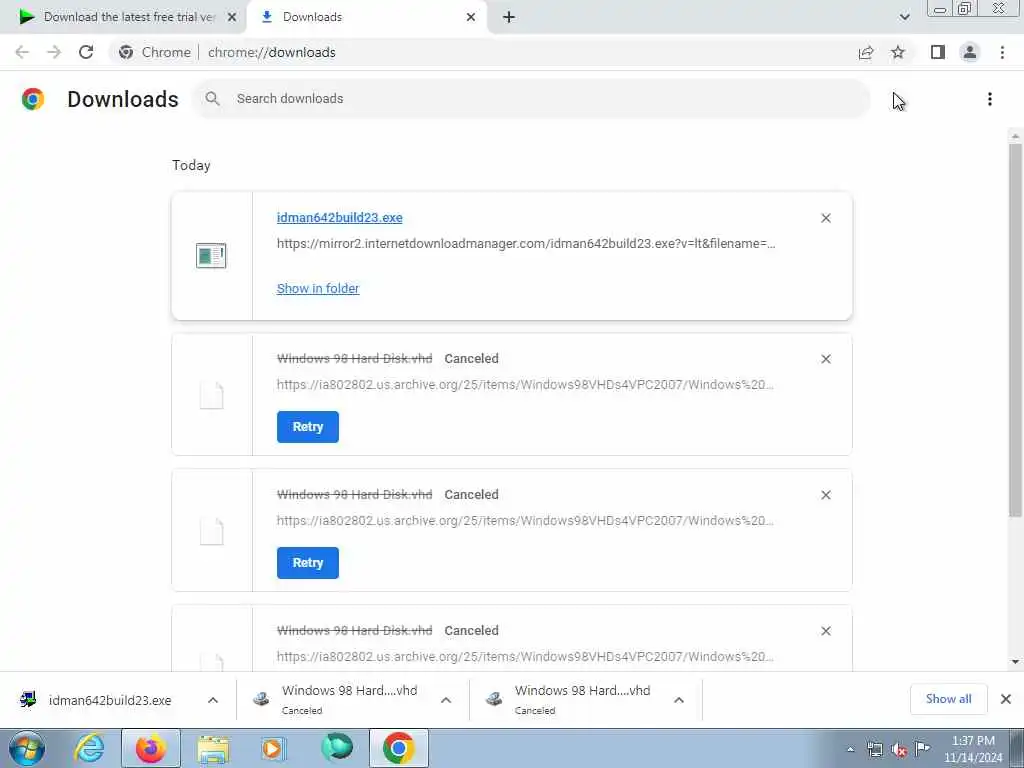
Task: Click the Chrome site info chip
Action: (x=155, y=52)
